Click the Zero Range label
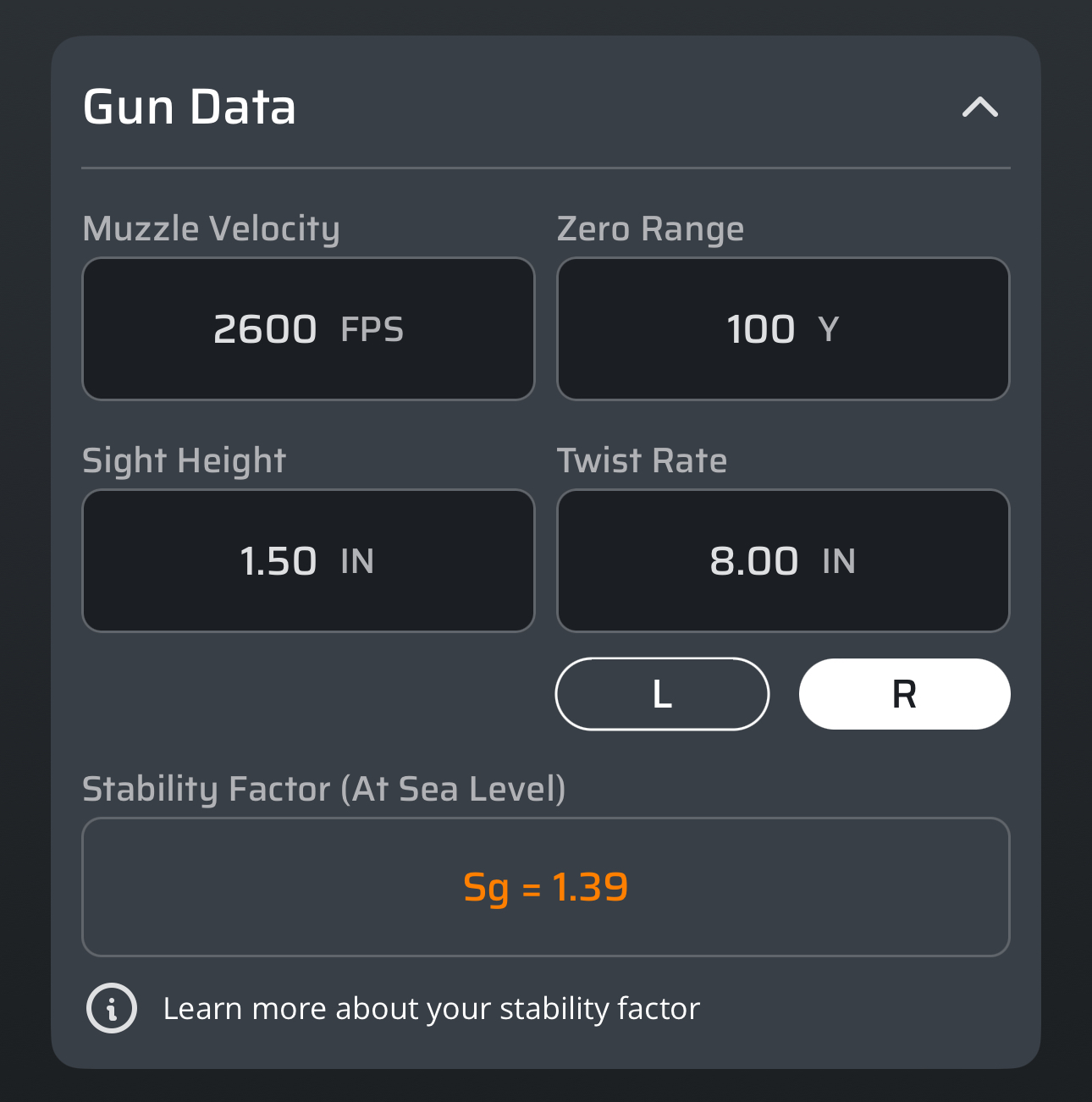 click(x=650, y=229)
